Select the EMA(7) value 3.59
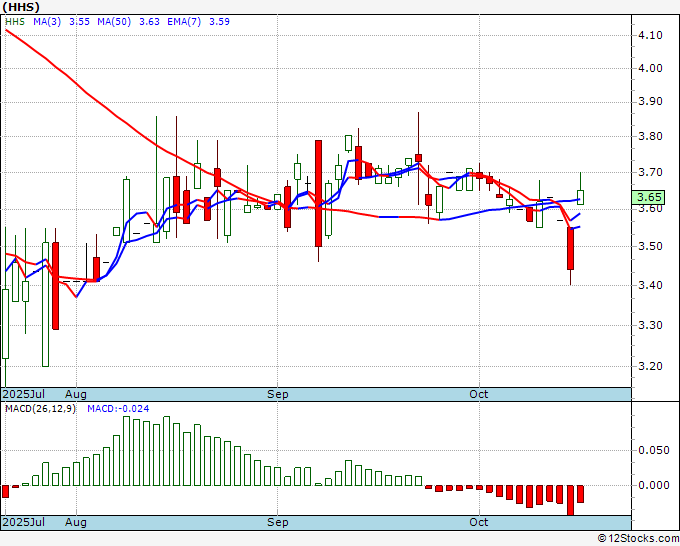 pyautogui.click(x=219, y=22)
